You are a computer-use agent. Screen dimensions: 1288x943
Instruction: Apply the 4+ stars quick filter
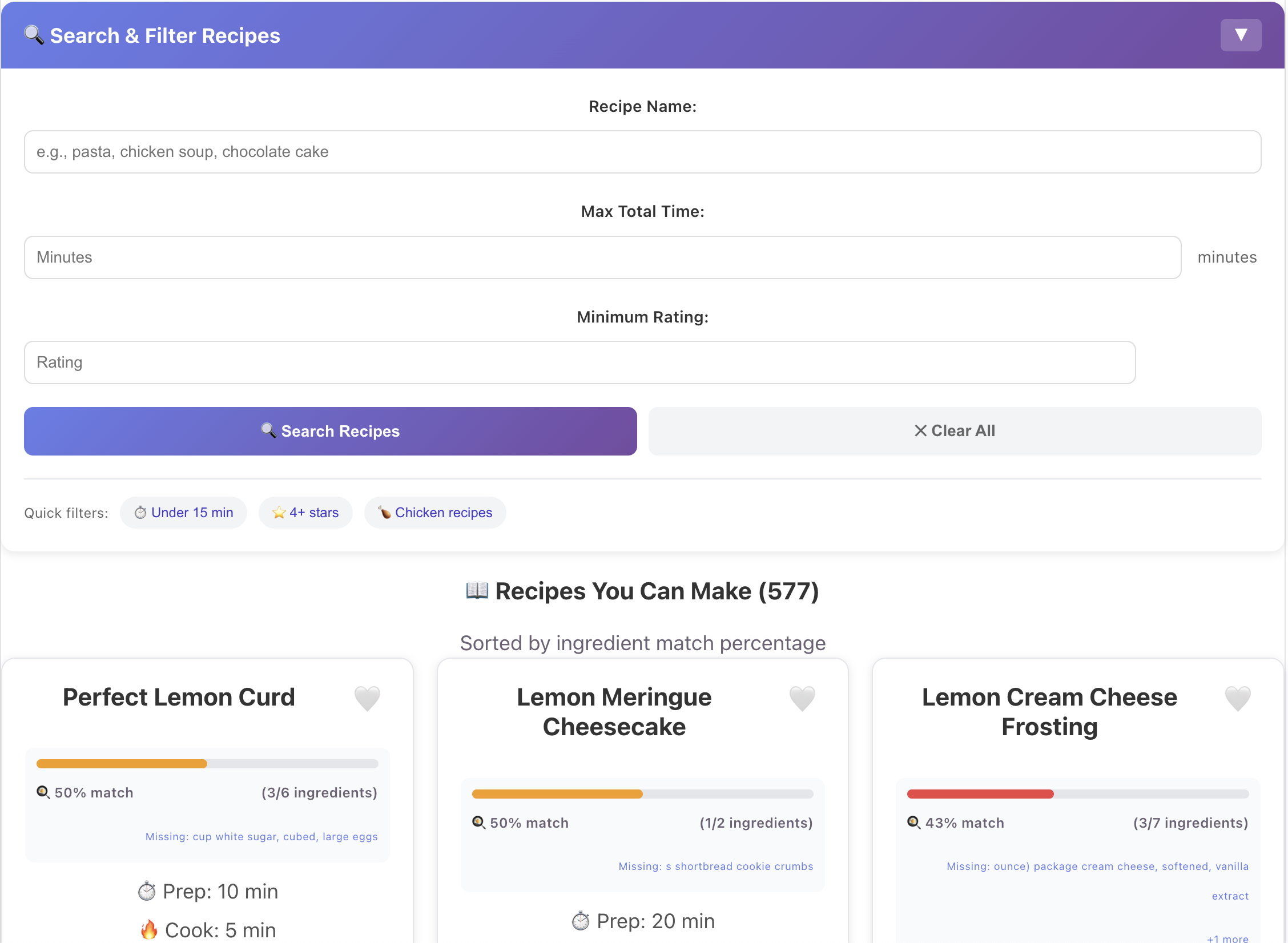(x=305, y=513)
